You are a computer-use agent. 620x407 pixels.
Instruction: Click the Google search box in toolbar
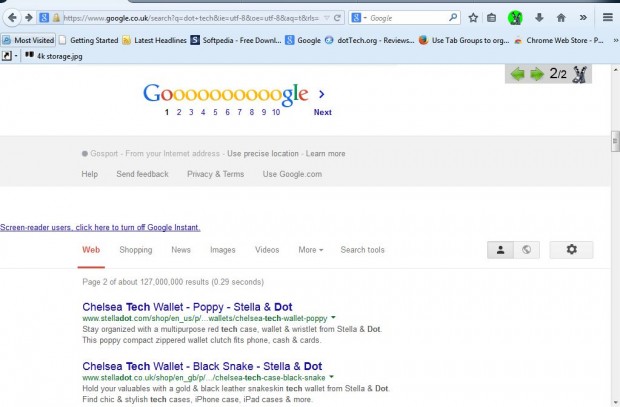coord(407,18)
